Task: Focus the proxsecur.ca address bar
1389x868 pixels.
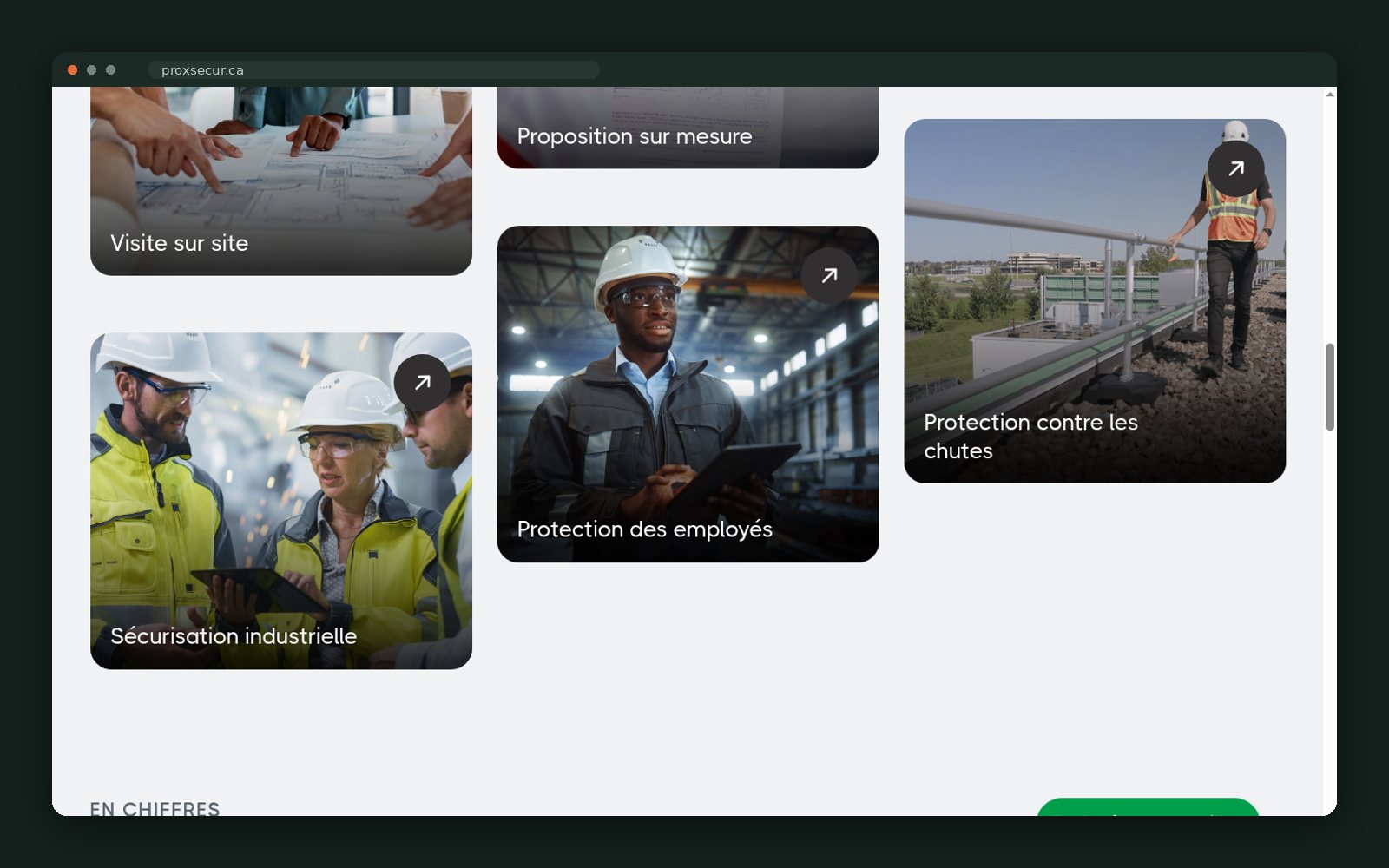Action: (373, 70)
